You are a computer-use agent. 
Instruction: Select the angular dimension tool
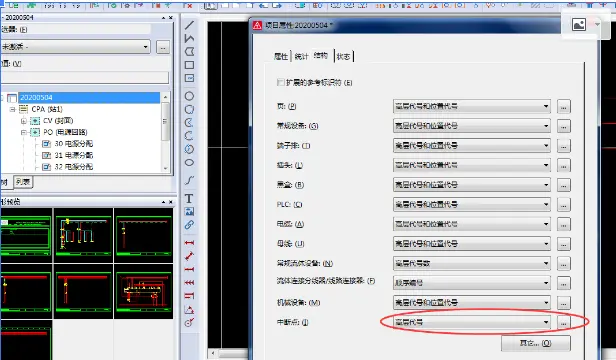pyautogui.click(x=189, y=310)
